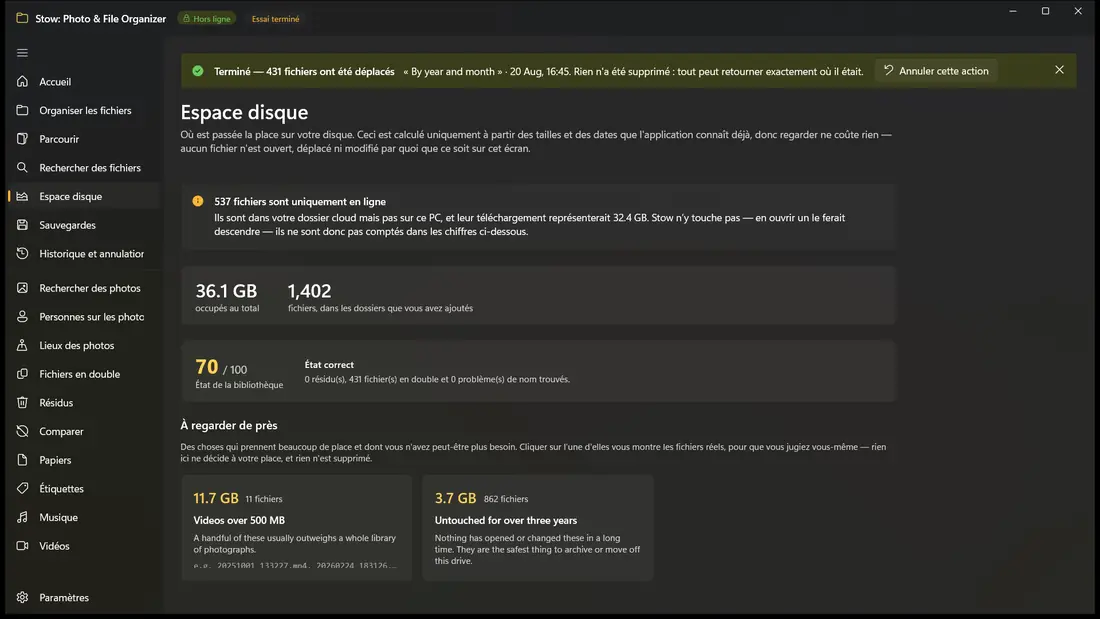Click the Personnes sur les photos icon
This screenshot has width=1100, height=619.
(22, 317)
